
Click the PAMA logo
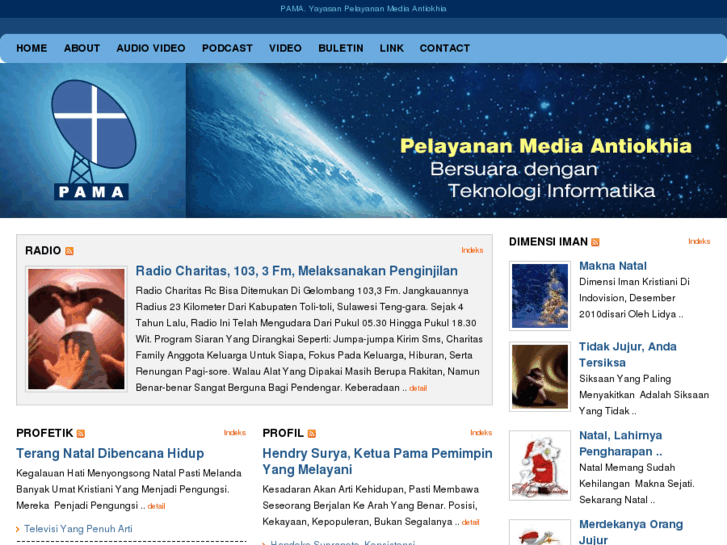pyautogui.click(x=93, y=141)
